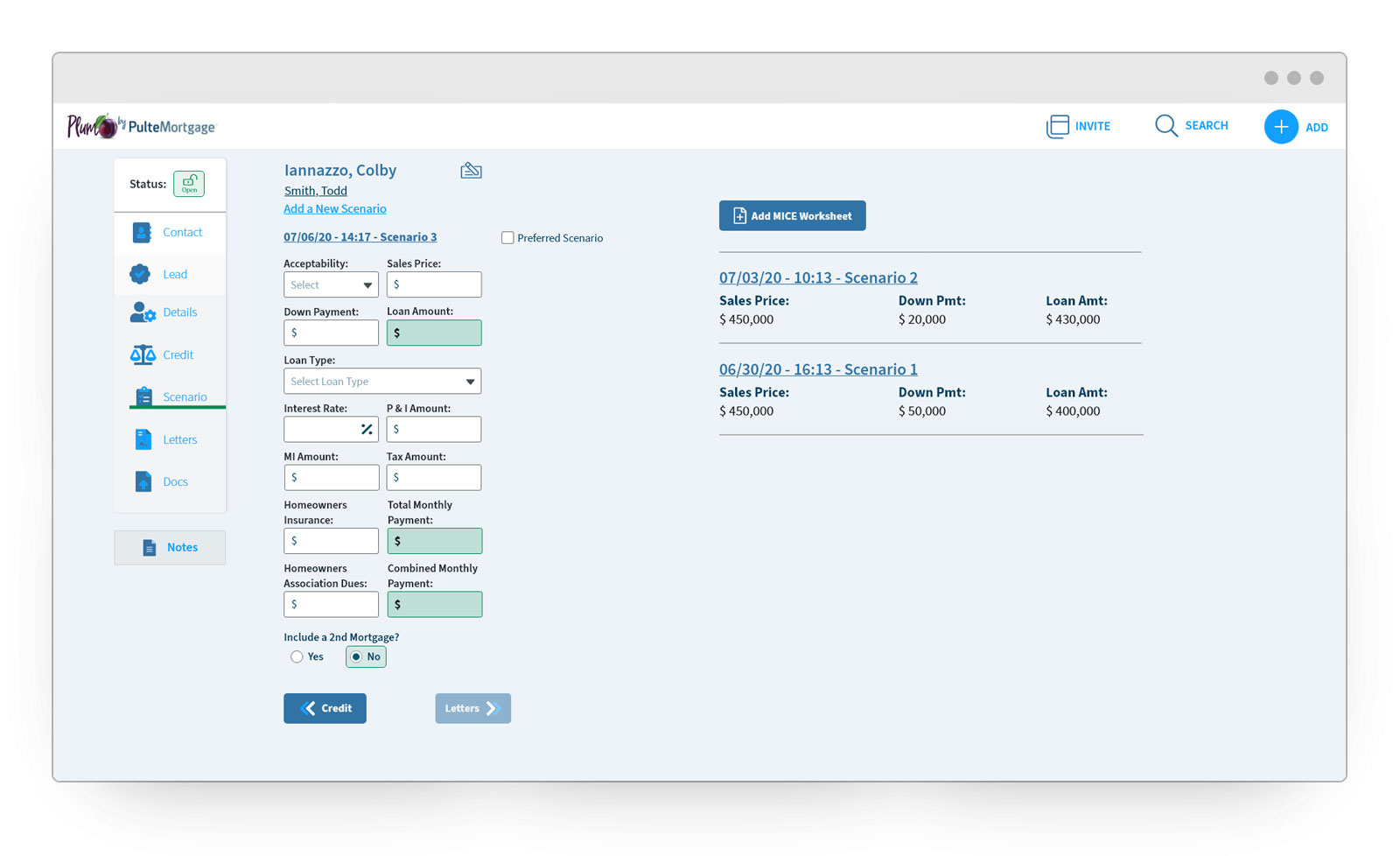Open the Acceptability dropdown
Screen dimensions: 1400x856
point(331,285)
